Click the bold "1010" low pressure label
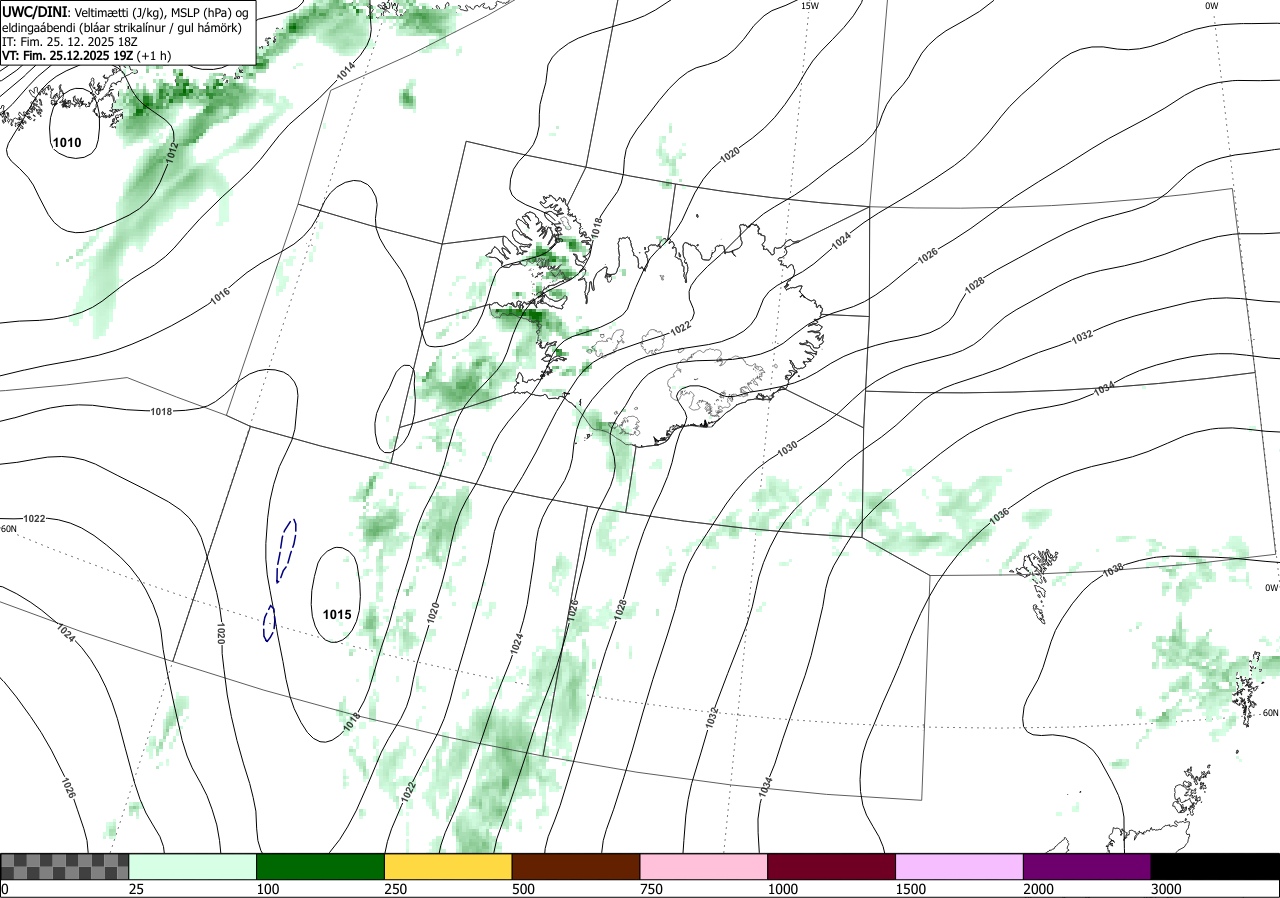The width and height of the screenshot is (1280, 898). (x=67, y=143)
